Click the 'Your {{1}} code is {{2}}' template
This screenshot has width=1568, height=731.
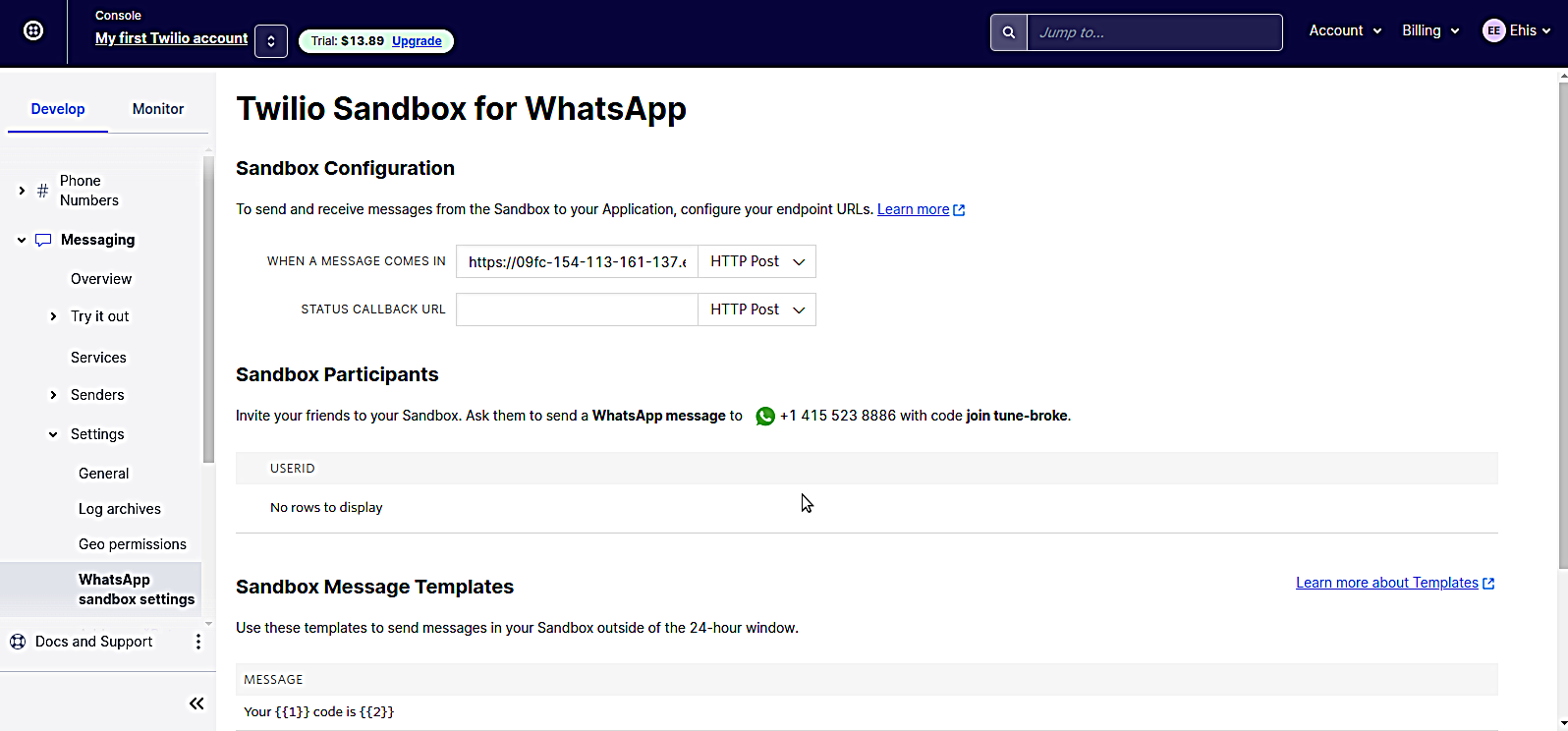(319, 712)
